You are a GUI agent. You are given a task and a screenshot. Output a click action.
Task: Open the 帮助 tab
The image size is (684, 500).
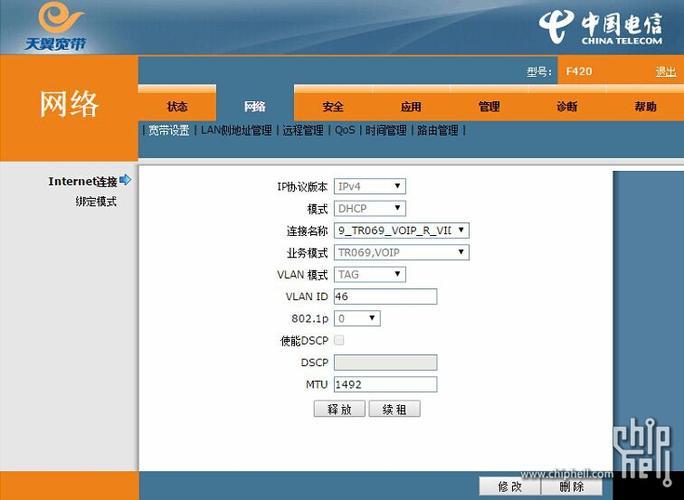[645, 106]
